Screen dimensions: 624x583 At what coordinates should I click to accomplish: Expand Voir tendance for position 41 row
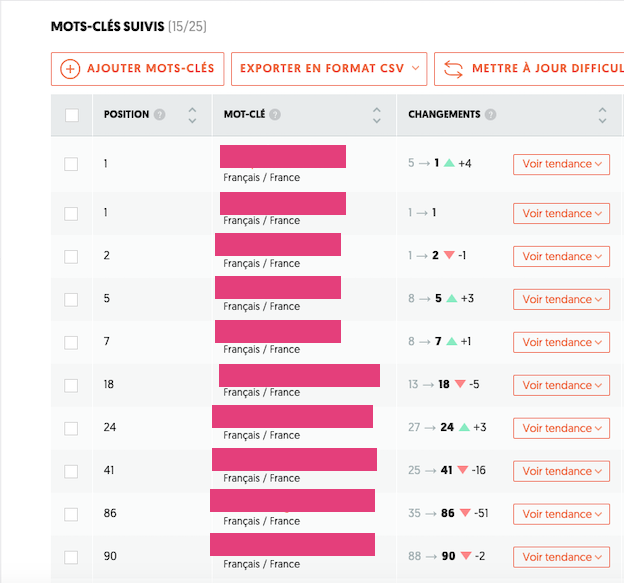coord(561,471)
